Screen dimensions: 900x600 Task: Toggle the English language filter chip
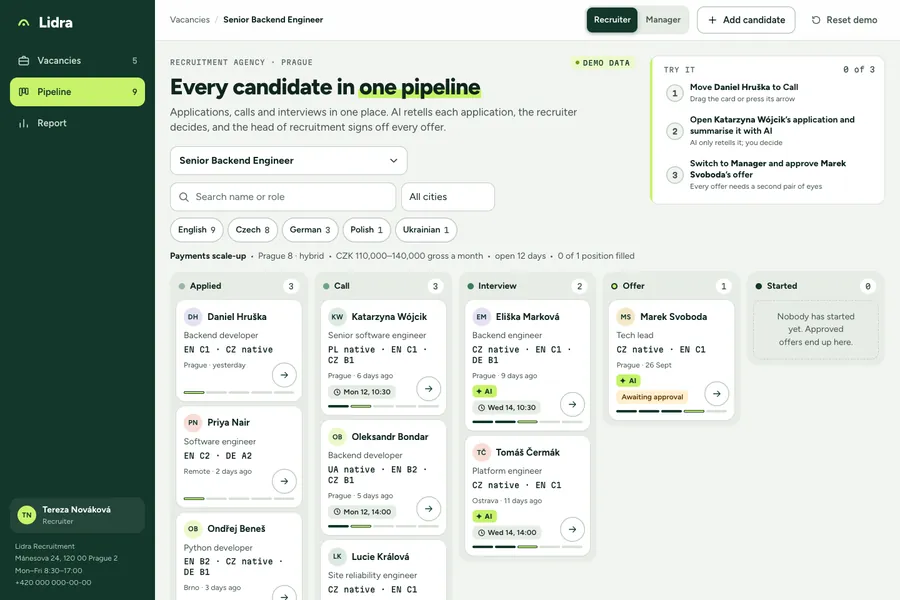(197, 230)
